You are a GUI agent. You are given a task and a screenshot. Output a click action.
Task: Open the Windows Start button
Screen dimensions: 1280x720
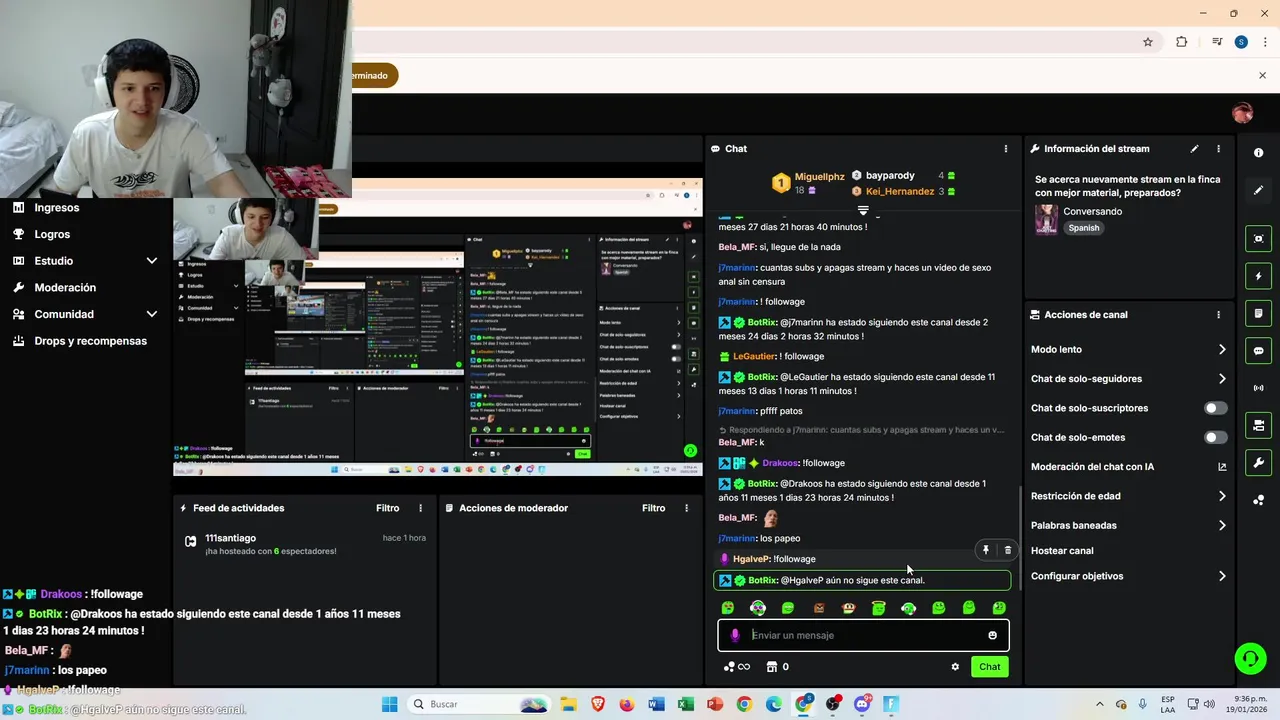(390, 704)
